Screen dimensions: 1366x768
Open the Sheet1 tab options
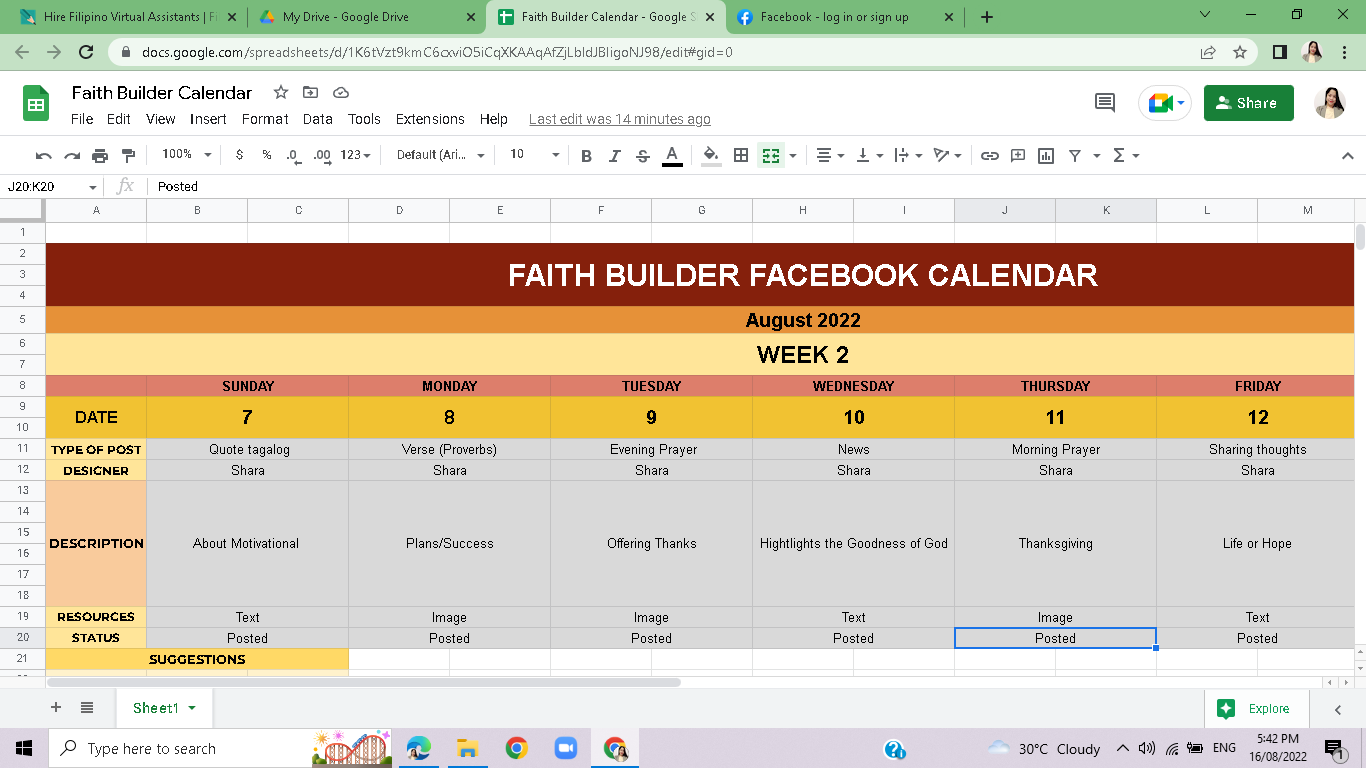tap(191, 708)
